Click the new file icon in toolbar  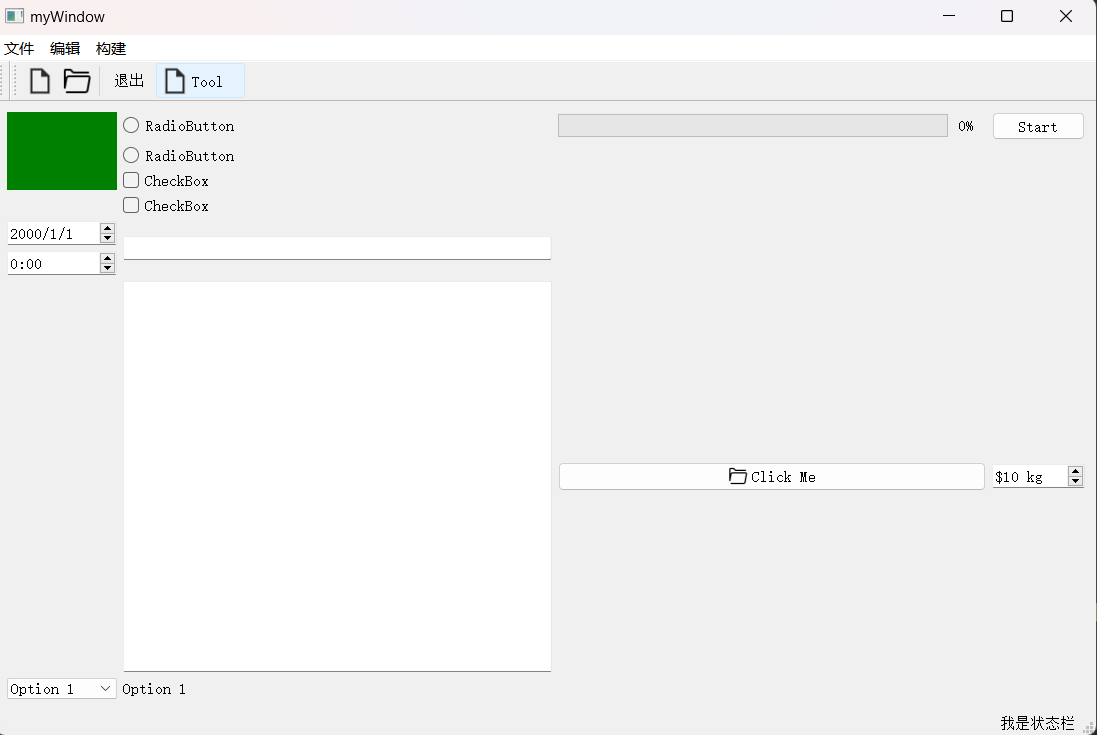tap(40, 81)
